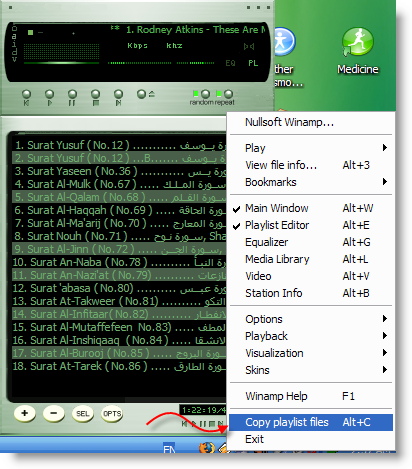The image size is (412, 469).
Task: Select Exit in the Winamp menu
Action: pos(311,439)
